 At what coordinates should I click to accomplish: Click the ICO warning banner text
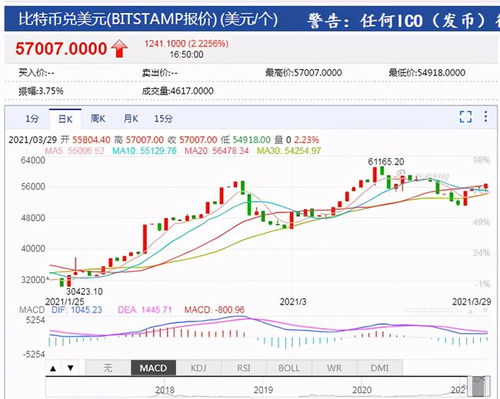click(403, 21)
